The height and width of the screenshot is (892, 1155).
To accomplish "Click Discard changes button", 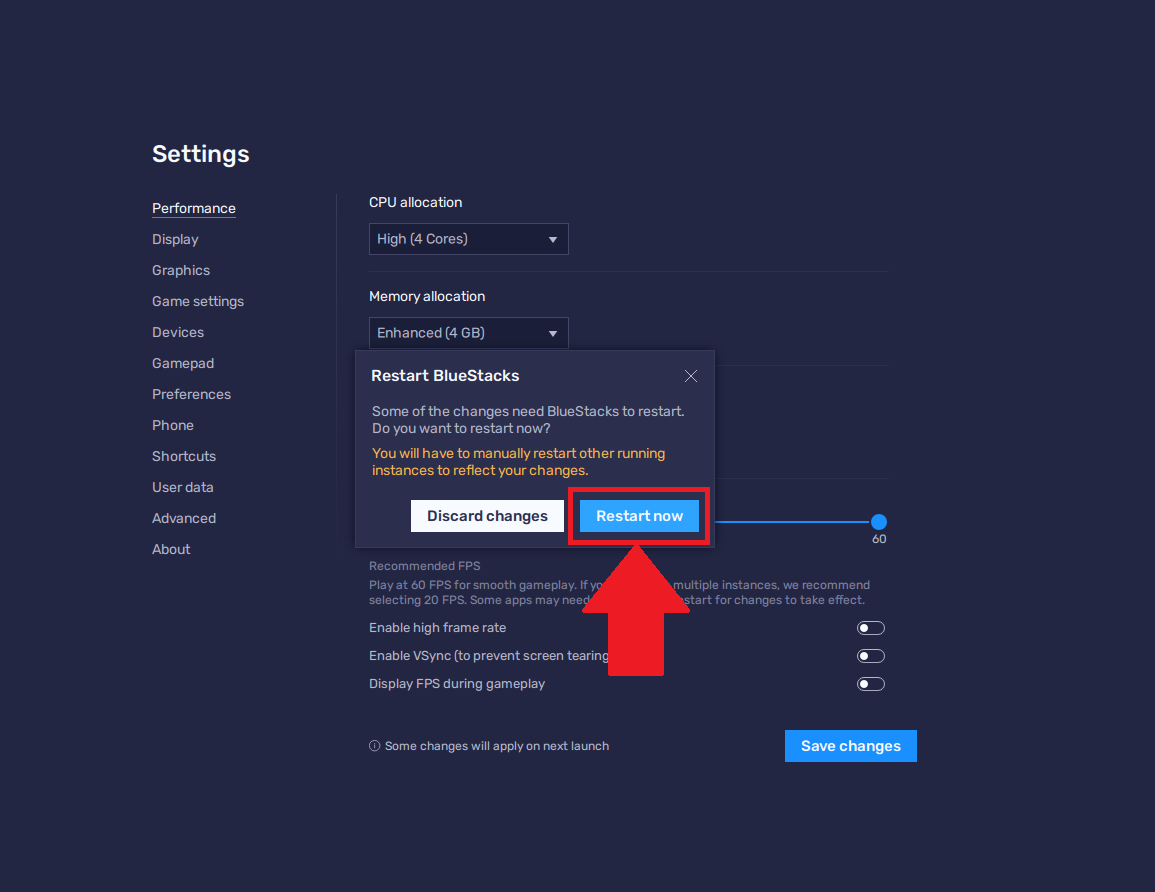I will (487, 516).
